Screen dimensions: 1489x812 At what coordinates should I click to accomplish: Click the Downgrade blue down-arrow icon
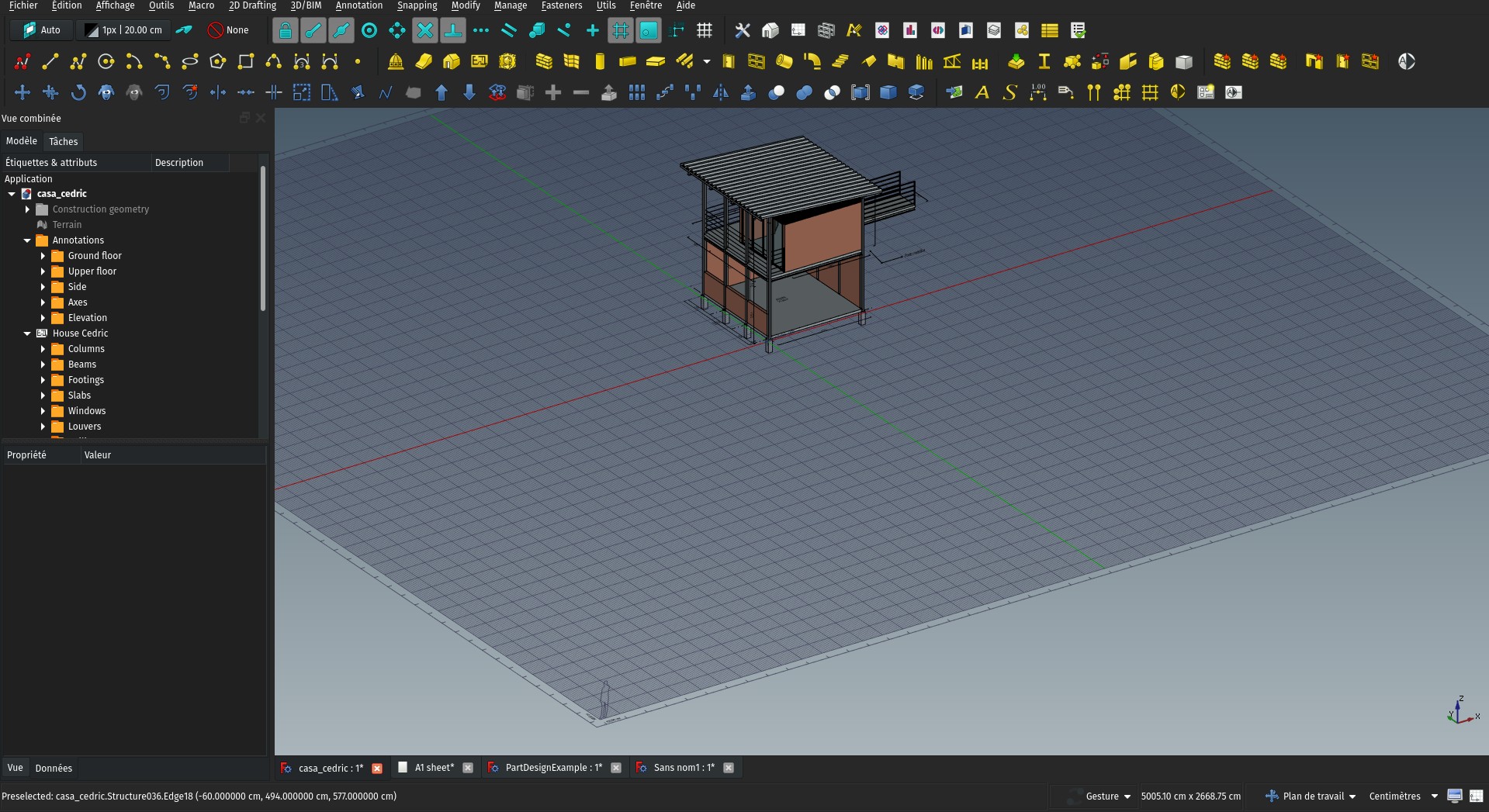click(x=469, y=92)
